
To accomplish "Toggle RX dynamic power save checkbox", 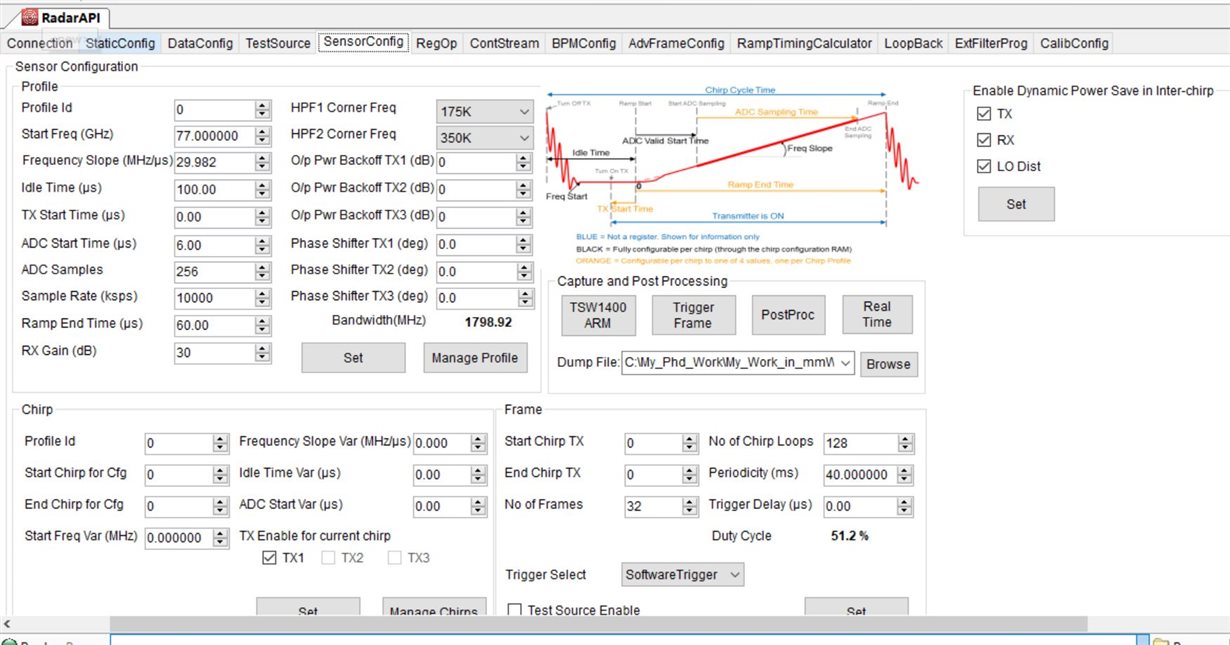I will (983, 140).
